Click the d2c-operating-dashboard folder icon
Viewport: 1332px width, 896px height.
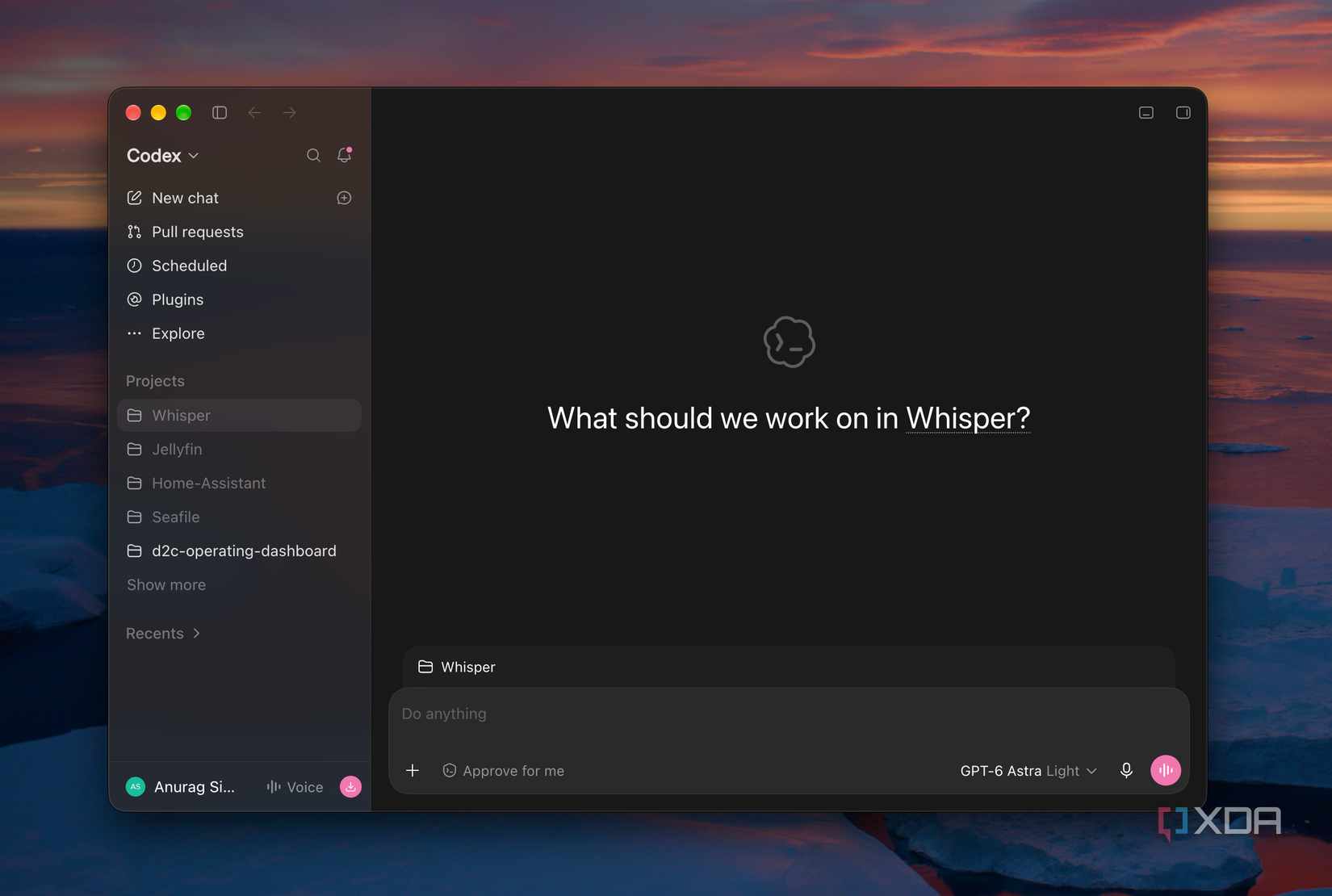(x=135, y=551)
